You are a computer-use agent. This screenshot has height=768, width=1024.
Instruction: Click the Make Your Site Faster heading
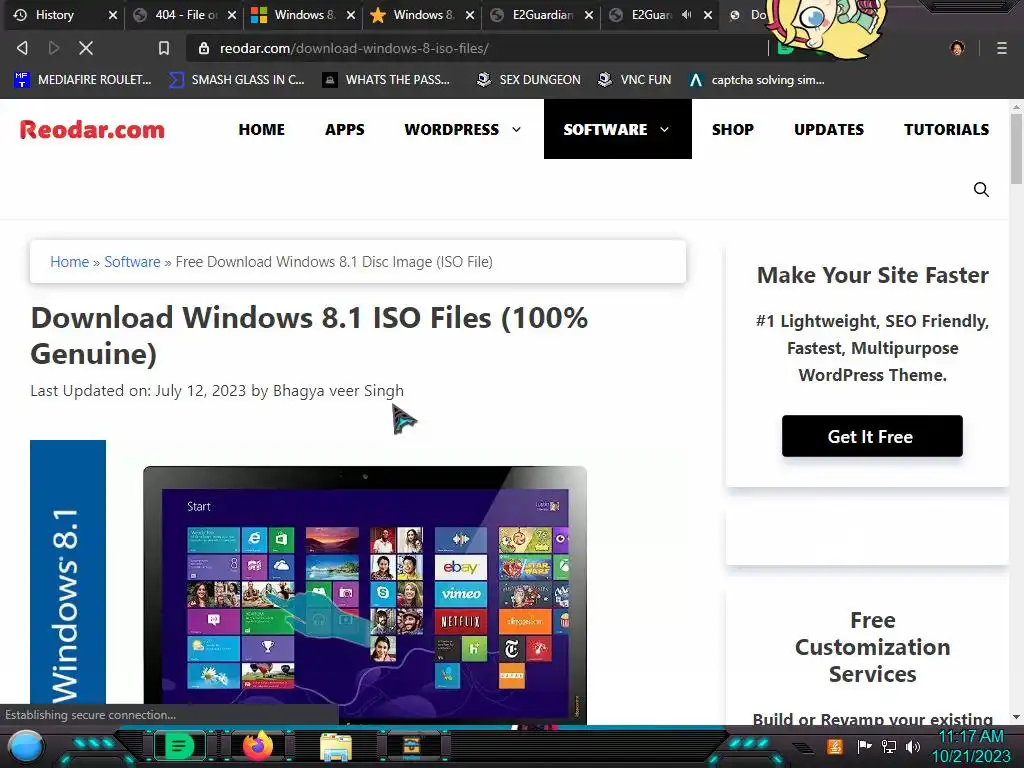point(872,275)
